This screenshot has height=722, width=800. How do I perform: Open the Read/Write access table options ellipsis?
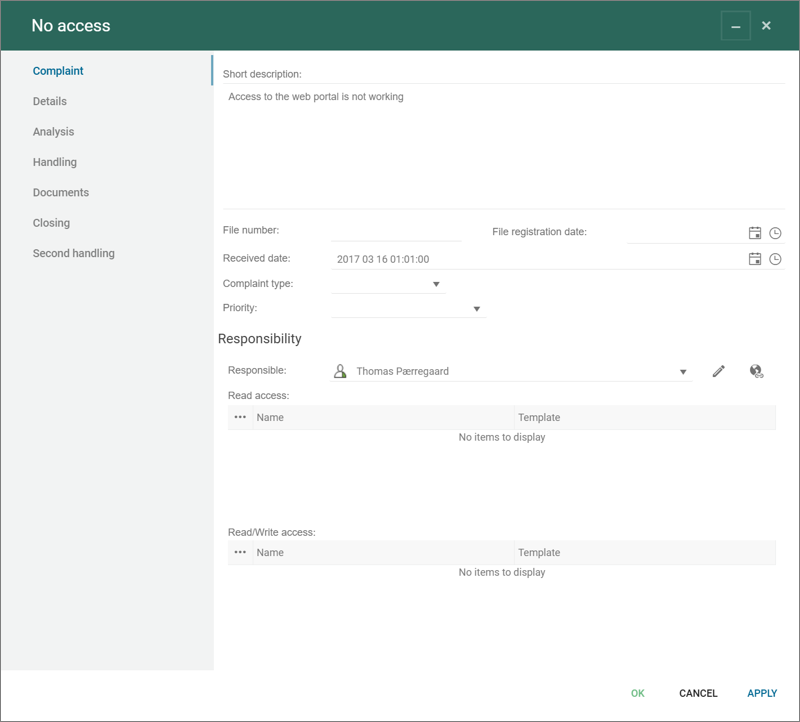[240, 552]
